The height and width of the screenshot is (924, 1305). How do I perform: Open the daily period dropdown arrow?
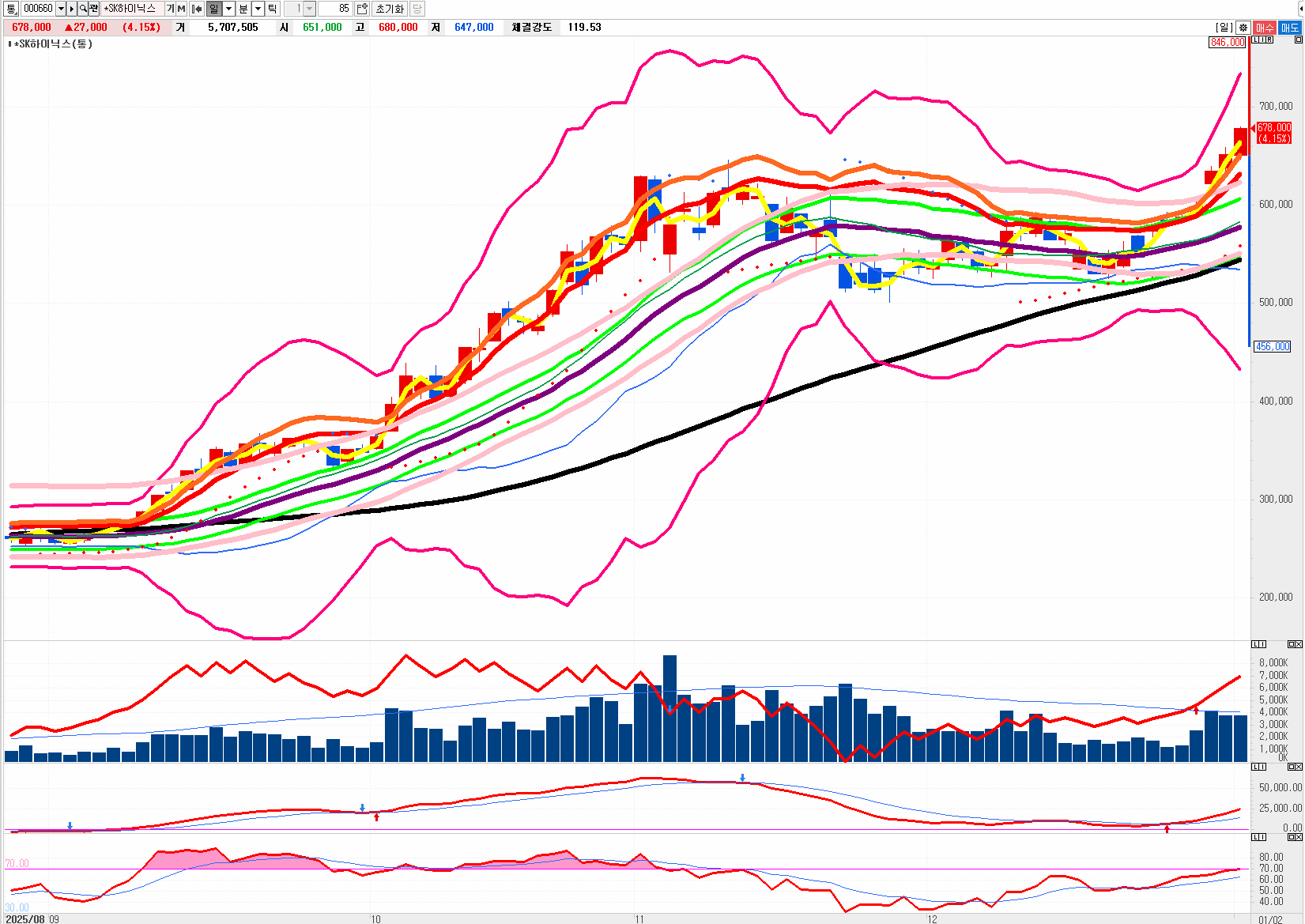(228, 9)
